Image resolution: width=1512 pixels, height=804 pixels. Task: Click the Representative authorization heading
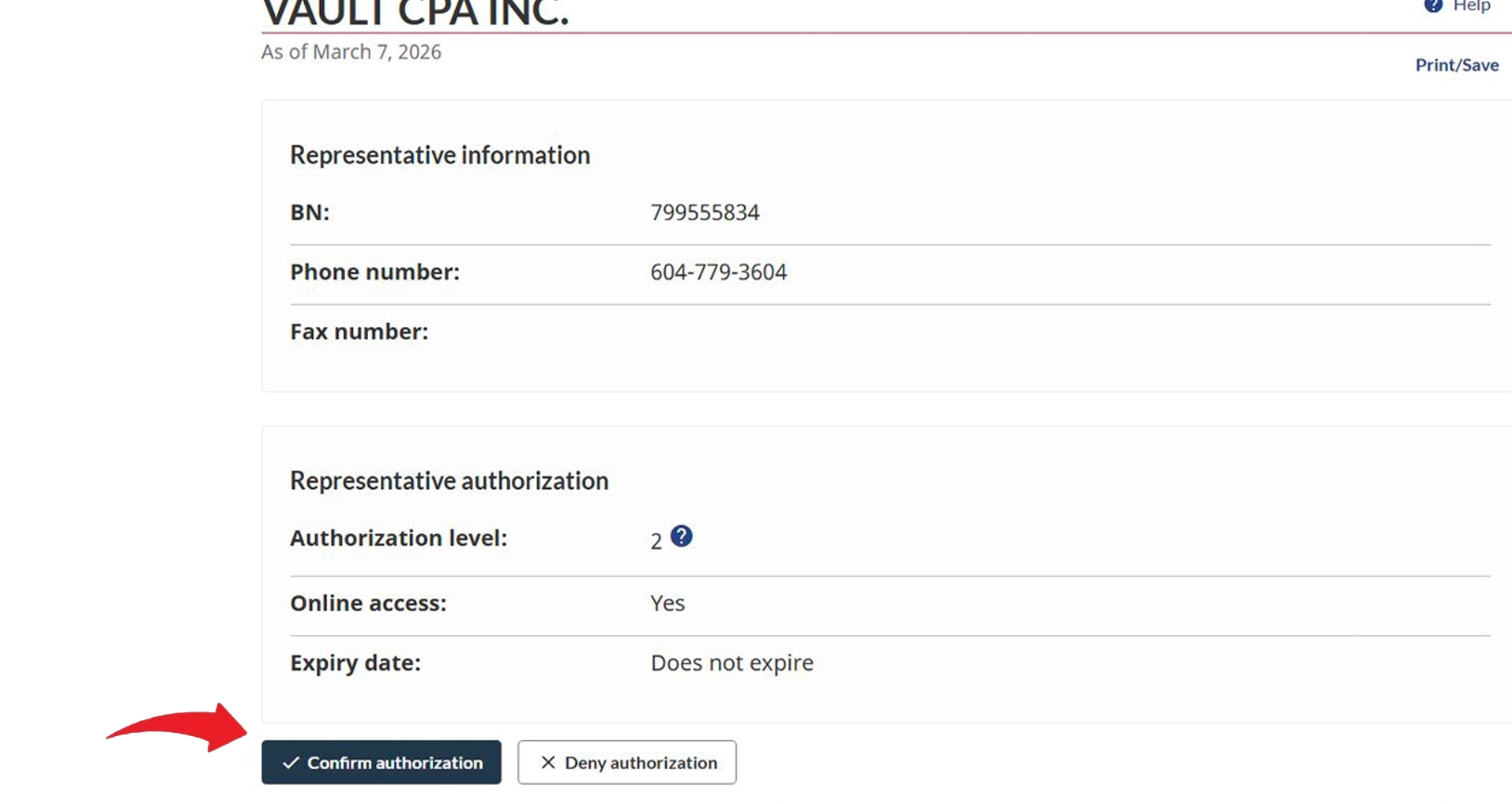449,480
